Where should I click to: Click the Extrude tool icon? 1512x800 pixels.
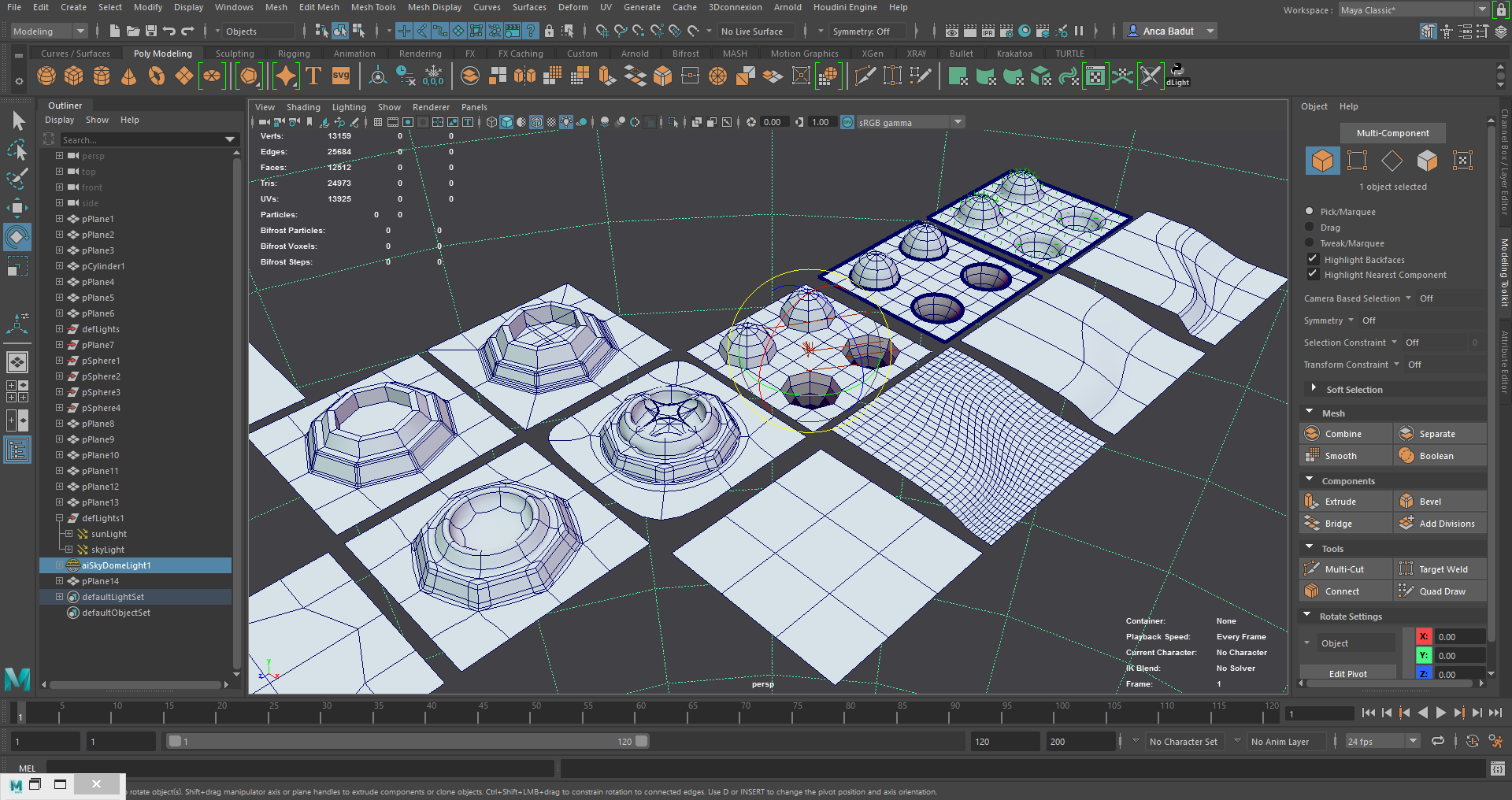[1312, 502]
